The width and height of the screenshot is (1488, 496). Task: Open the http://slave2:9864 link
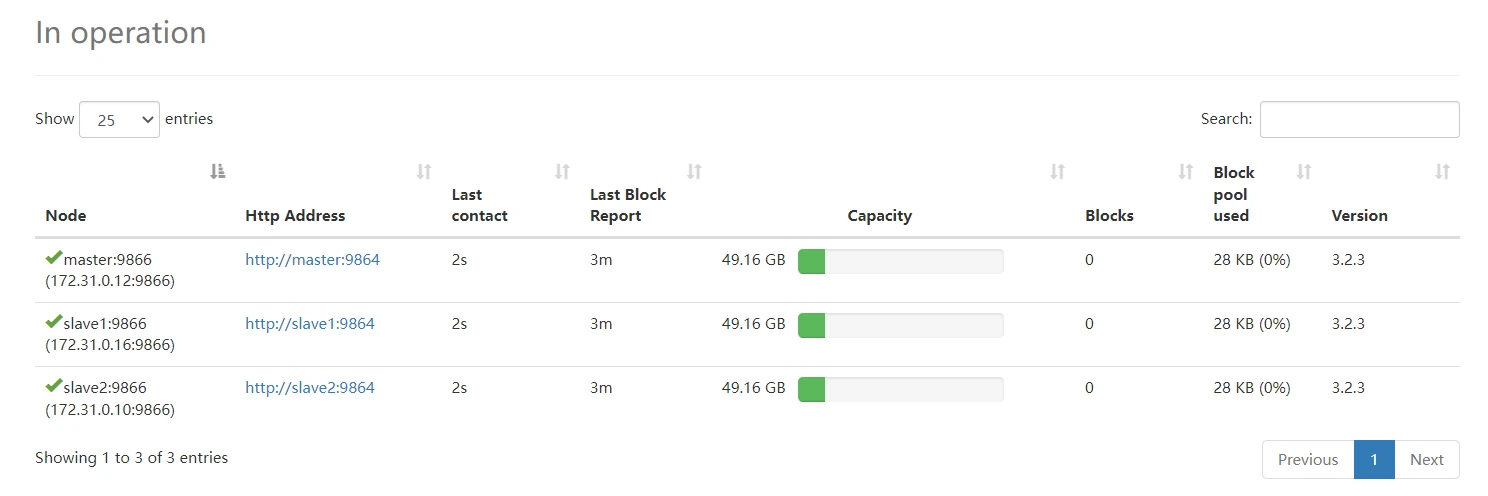point(310,388)
